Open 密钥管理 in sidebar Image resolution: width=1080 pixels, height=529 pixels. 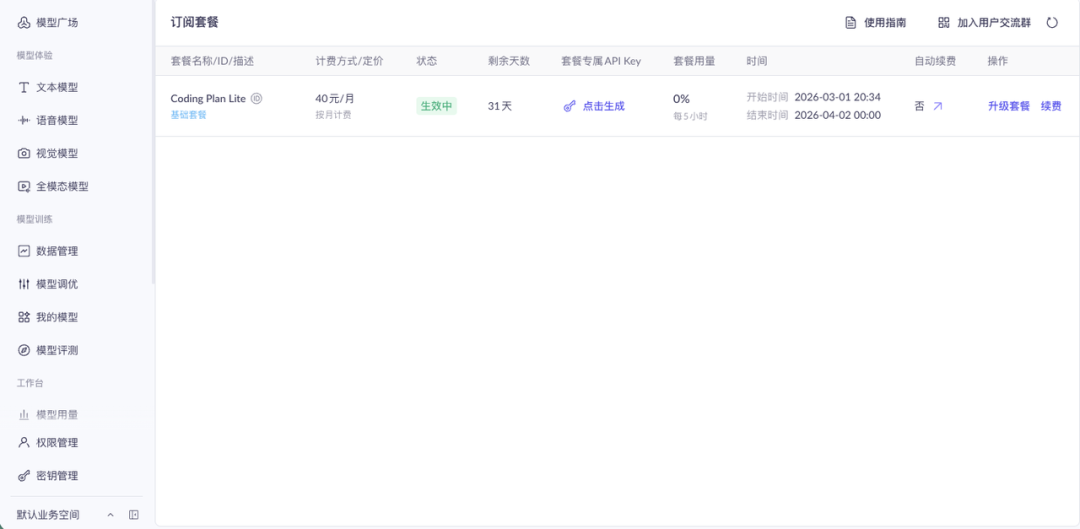tap(56, 475)
